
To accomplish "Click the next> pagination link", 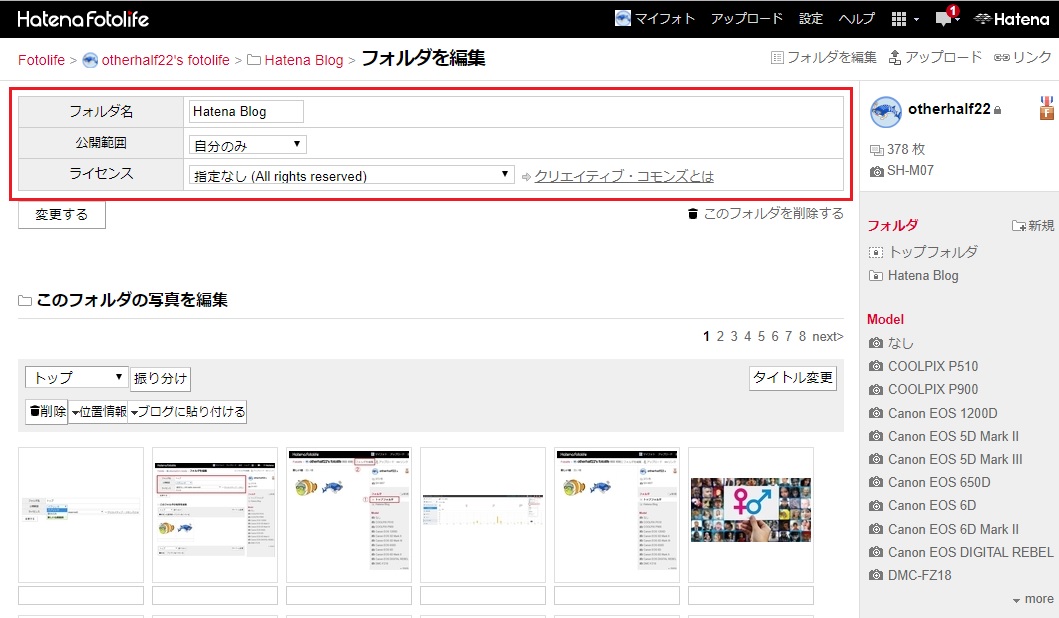I will click(x=828, y=336).
